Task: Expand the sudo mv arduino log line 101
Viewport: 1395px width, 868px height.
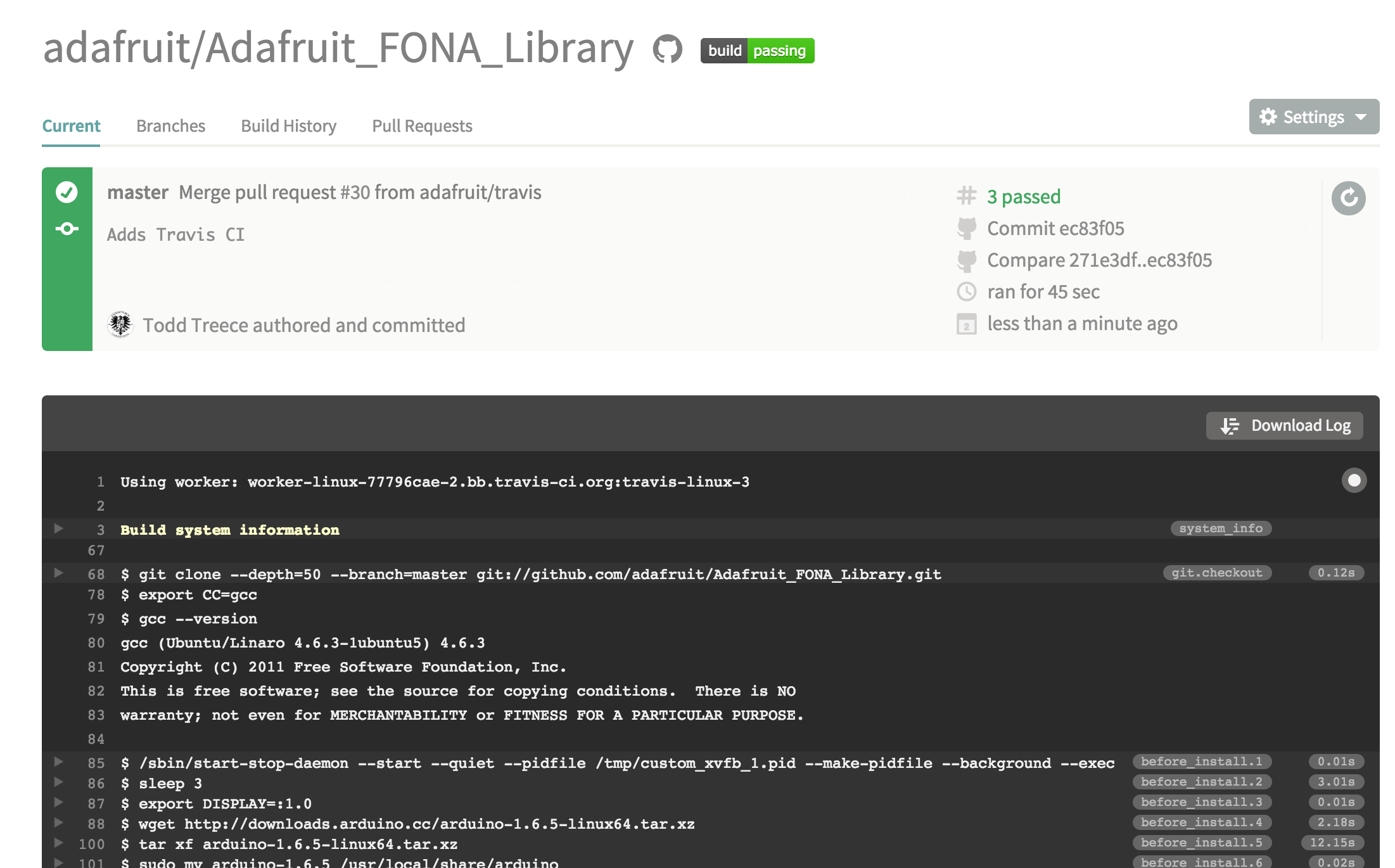Action: pos(58,862)
